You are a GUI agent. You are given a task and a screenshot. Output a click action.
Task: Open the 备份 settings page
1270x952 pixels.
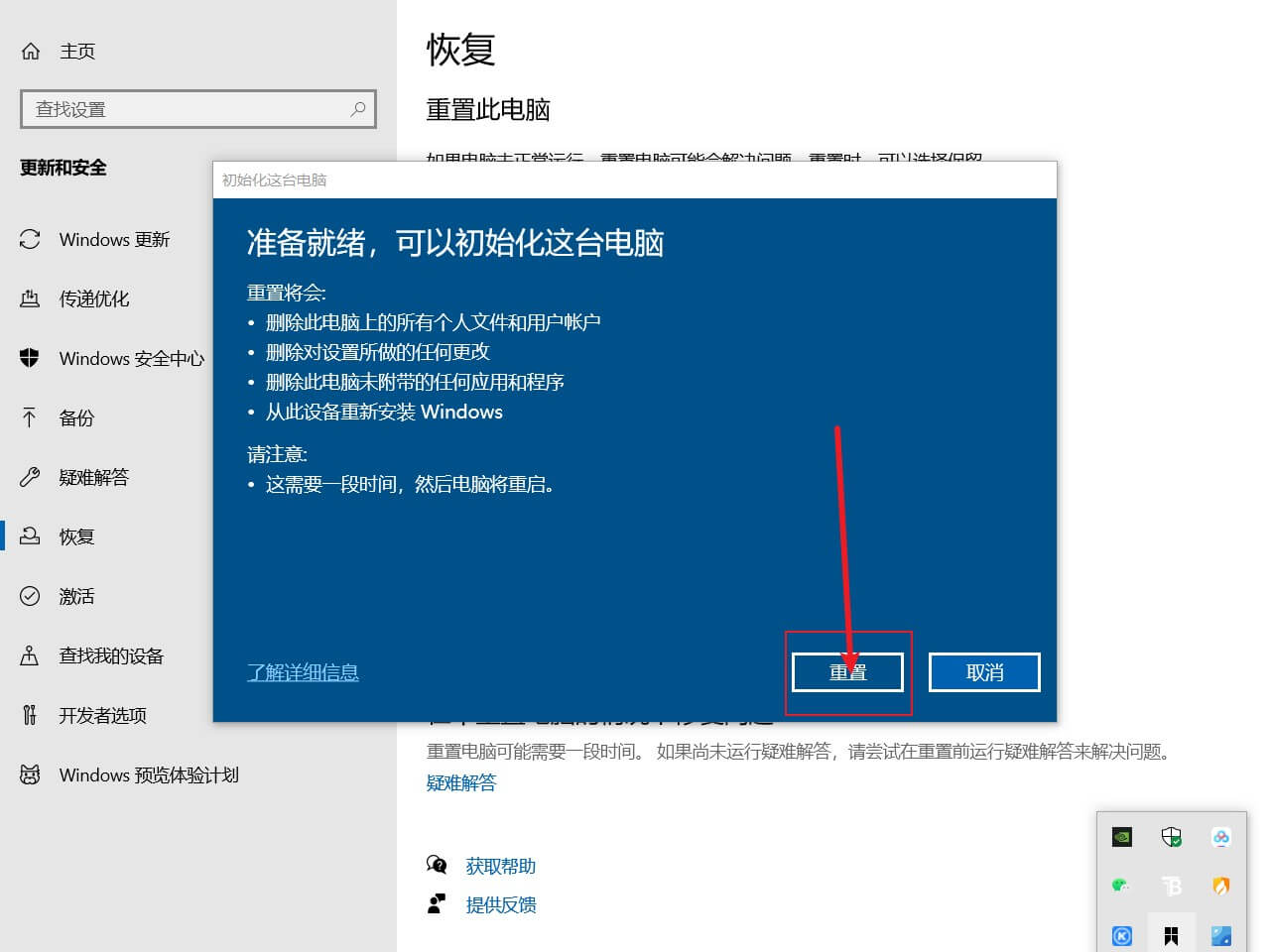pos(76,418)
